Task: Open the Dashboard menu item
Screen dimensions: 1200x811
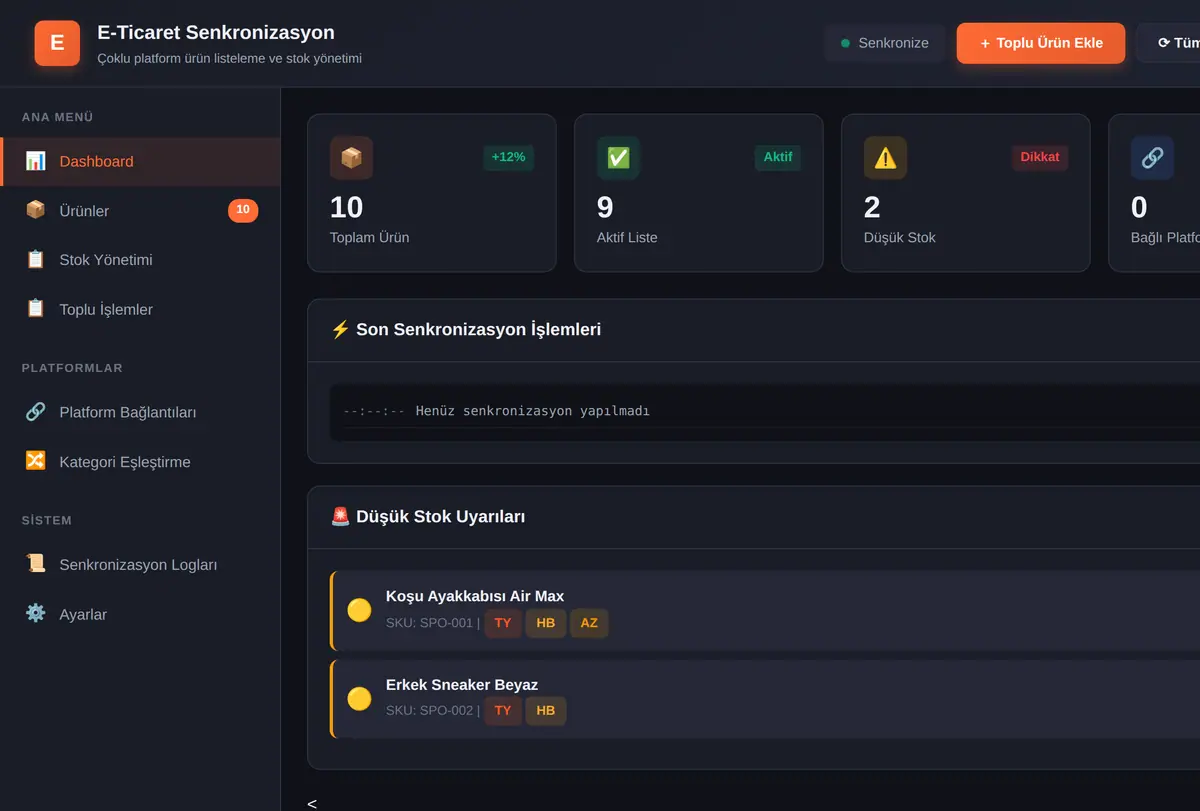Action: pyautogui.click(x=140, y=161)
